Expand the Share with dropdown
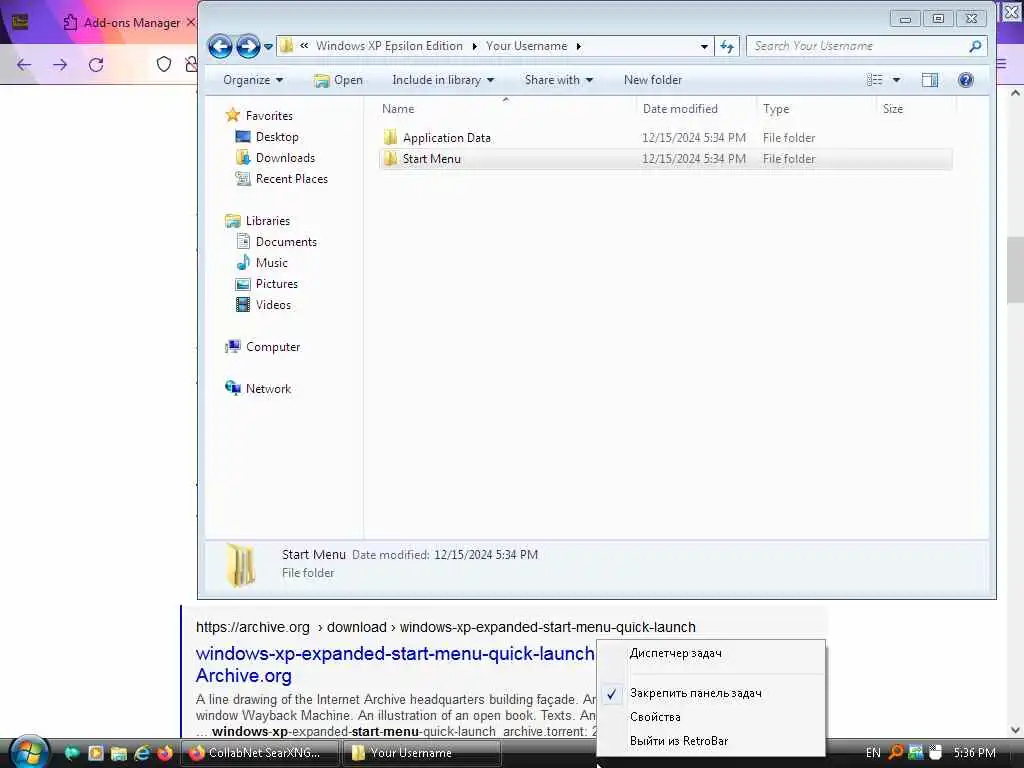1024x768 pixels. [559, 80]
